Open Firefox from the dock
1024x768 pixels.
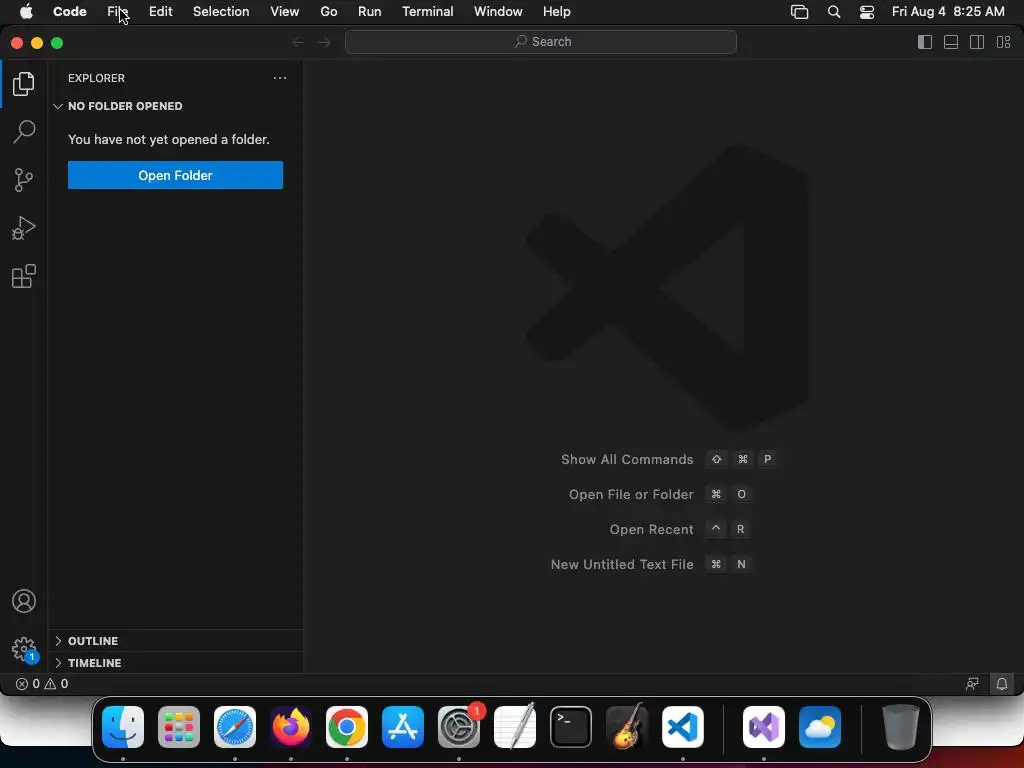pos(291,727)
